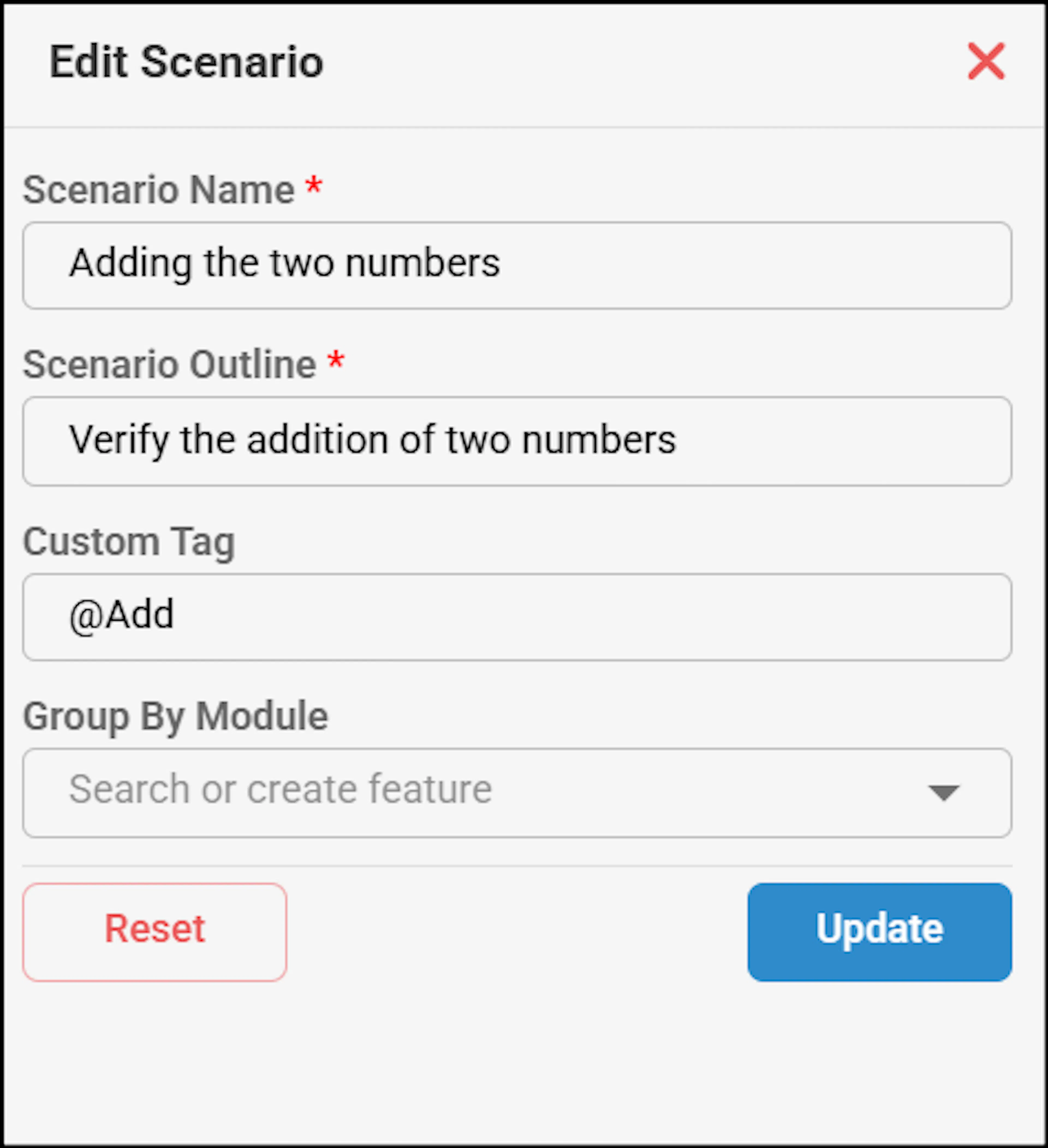The width and height of the screenshot is (1048, 1148).
Task: Click the required asterisk beside Scenario Outline
Action: tap(336, 360)
